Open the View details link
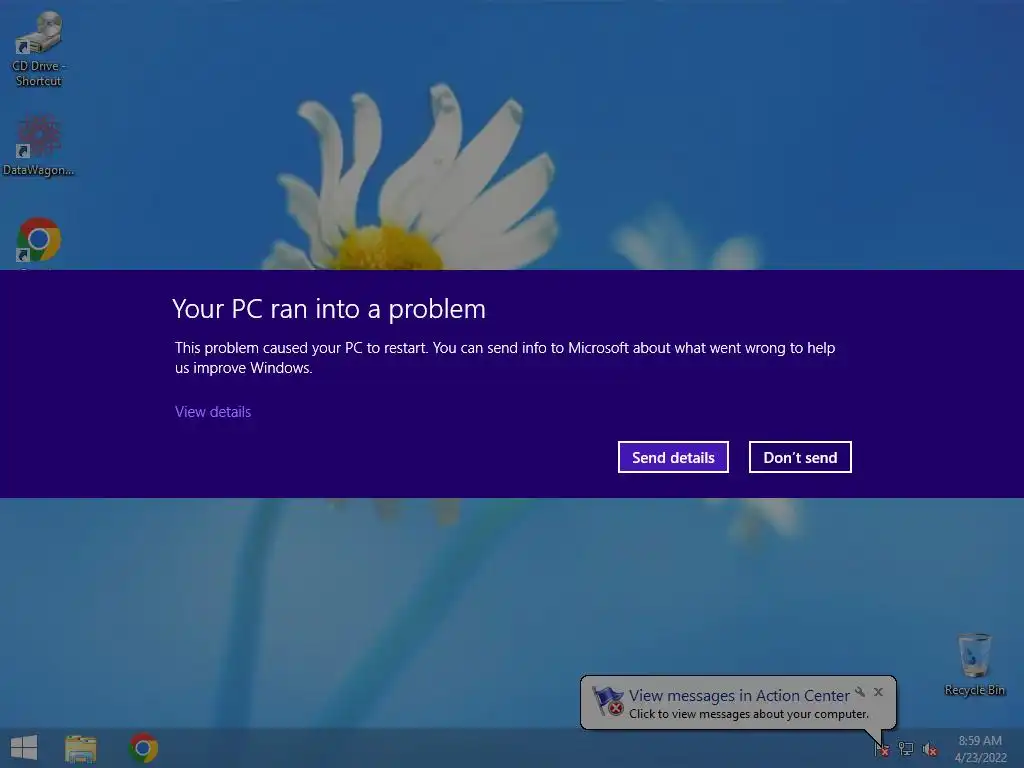The height and width of the screenshot is (768, 1024). (213, 411)
